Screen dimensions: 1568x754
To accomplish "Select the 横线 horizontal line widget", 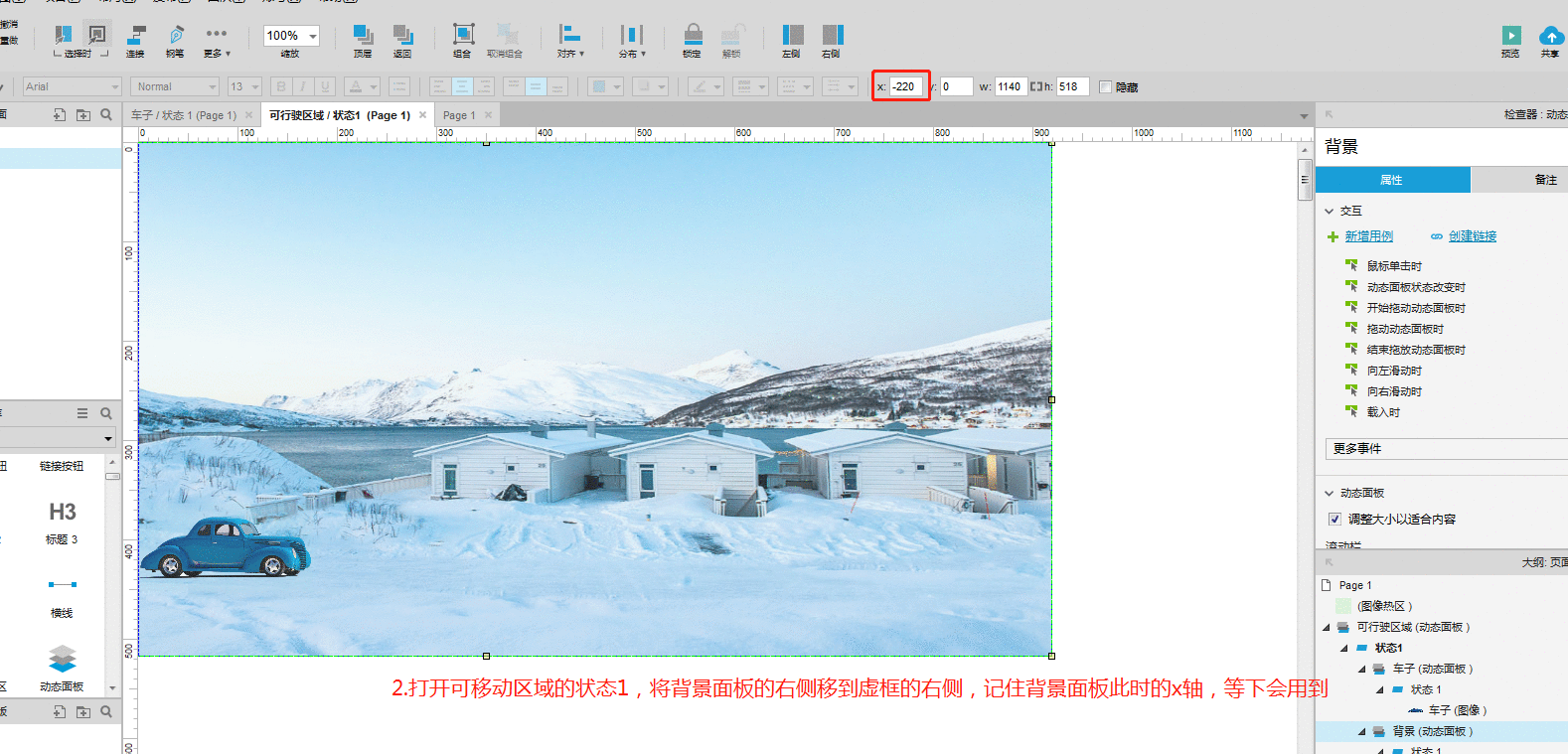I will point(62,596).
